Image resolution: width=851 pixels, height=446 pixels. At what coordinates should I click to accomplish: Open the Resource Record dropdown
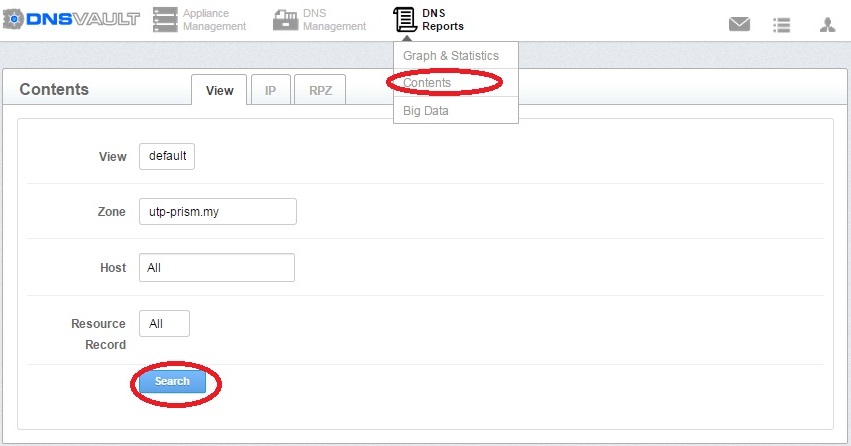(x=164, y=324)
